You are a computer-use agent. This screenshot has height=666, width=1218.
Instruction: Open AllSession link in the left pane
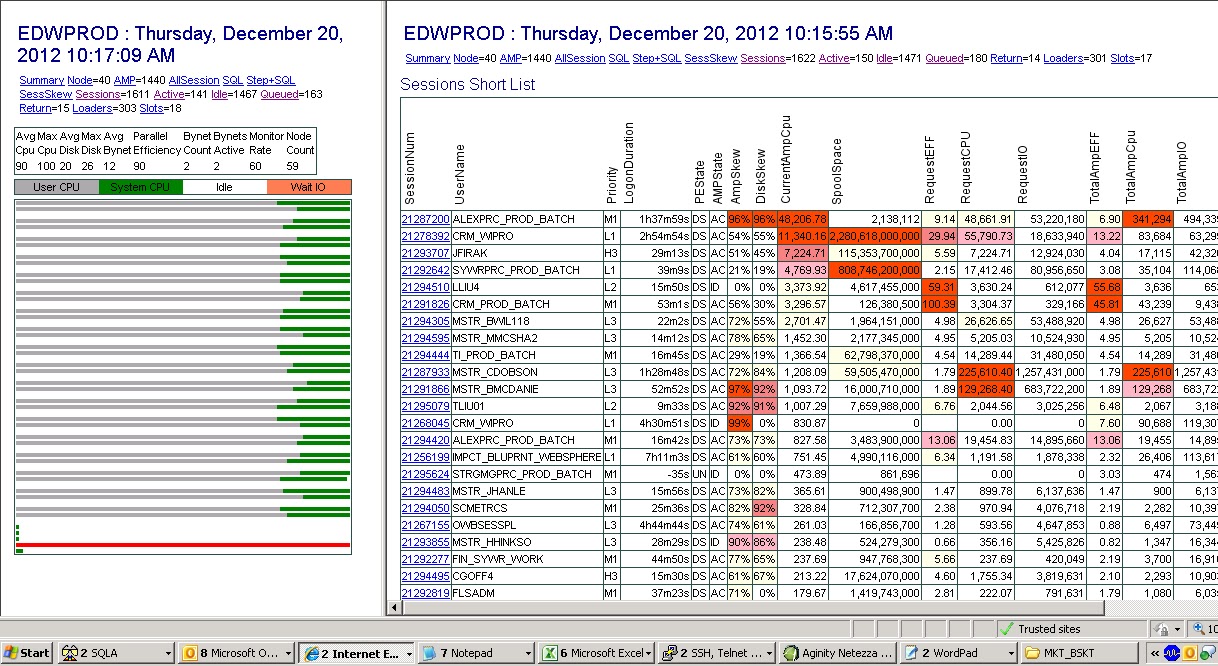tap(194, 80)
